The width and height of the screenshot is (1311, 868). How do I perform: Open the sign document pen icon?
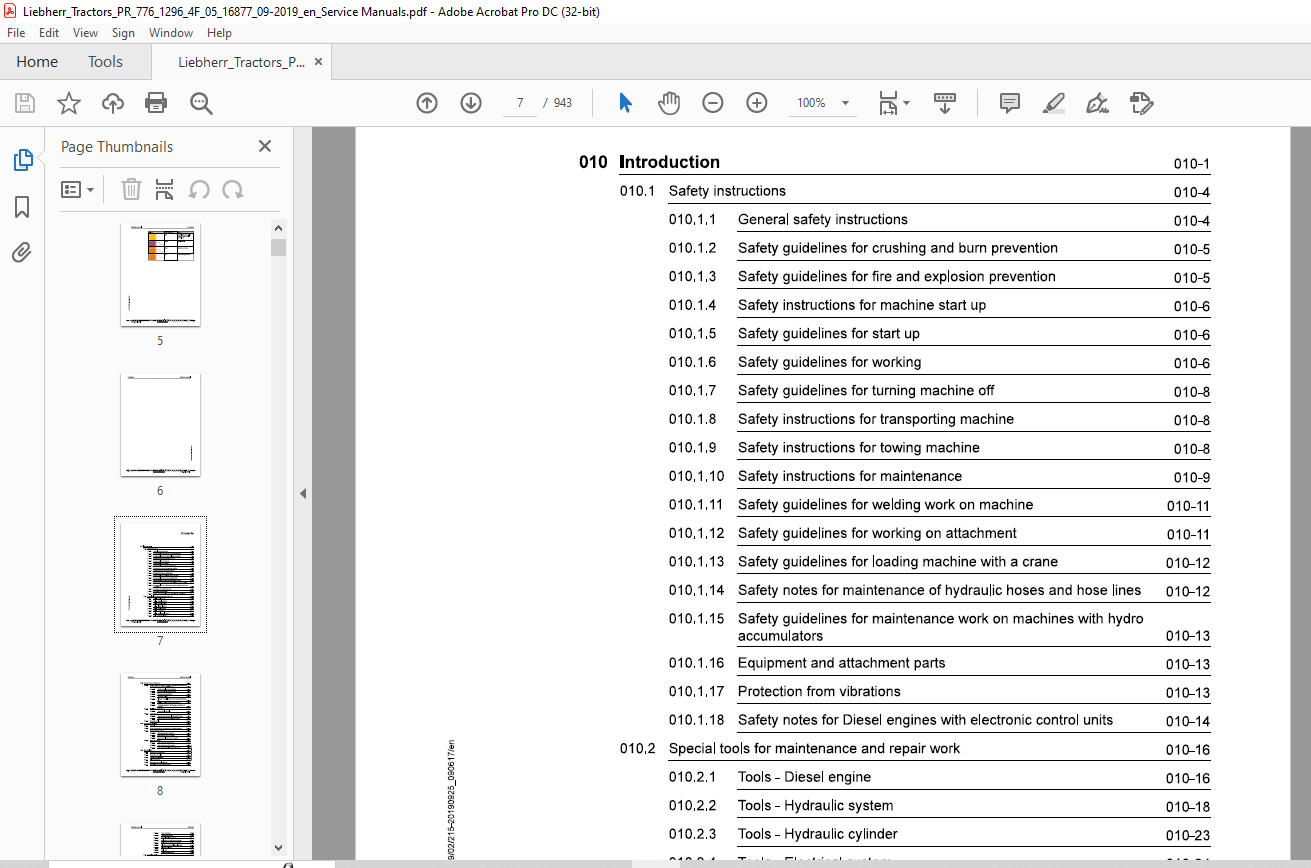1098,103
